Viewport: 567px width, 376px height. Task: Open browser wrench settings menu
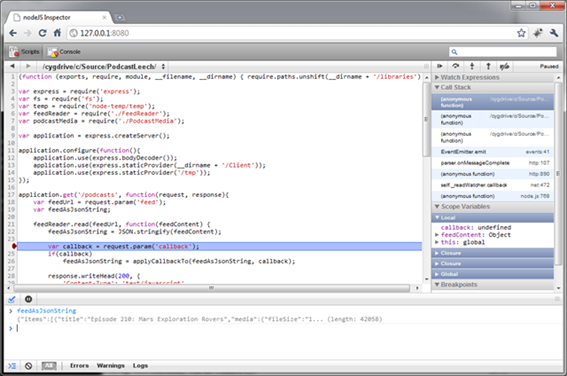point(554,33)
